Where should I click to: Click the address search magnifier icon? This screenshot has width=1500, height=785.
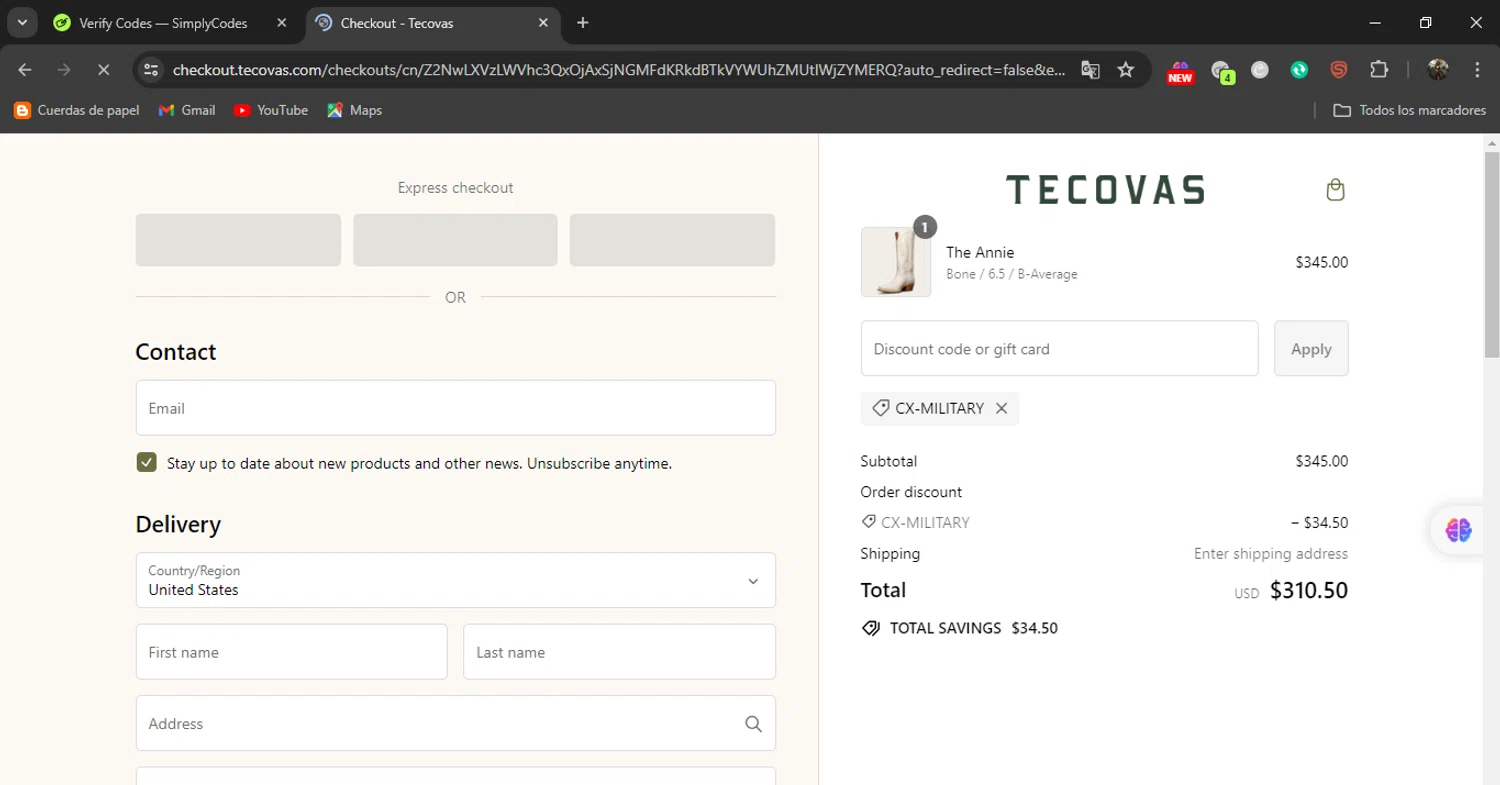[754, 724]
